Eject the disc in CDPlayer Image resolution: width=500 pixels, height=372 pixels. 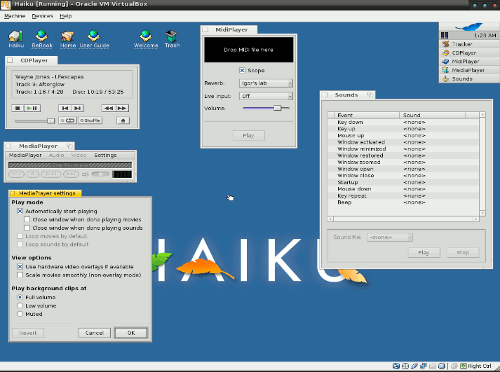pos(123,120)
